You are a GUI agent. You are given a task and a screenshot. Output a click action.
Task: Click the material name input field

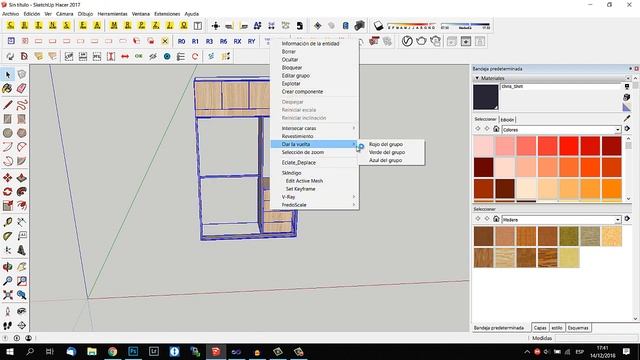pyautogui.click(x=560, y=87)
